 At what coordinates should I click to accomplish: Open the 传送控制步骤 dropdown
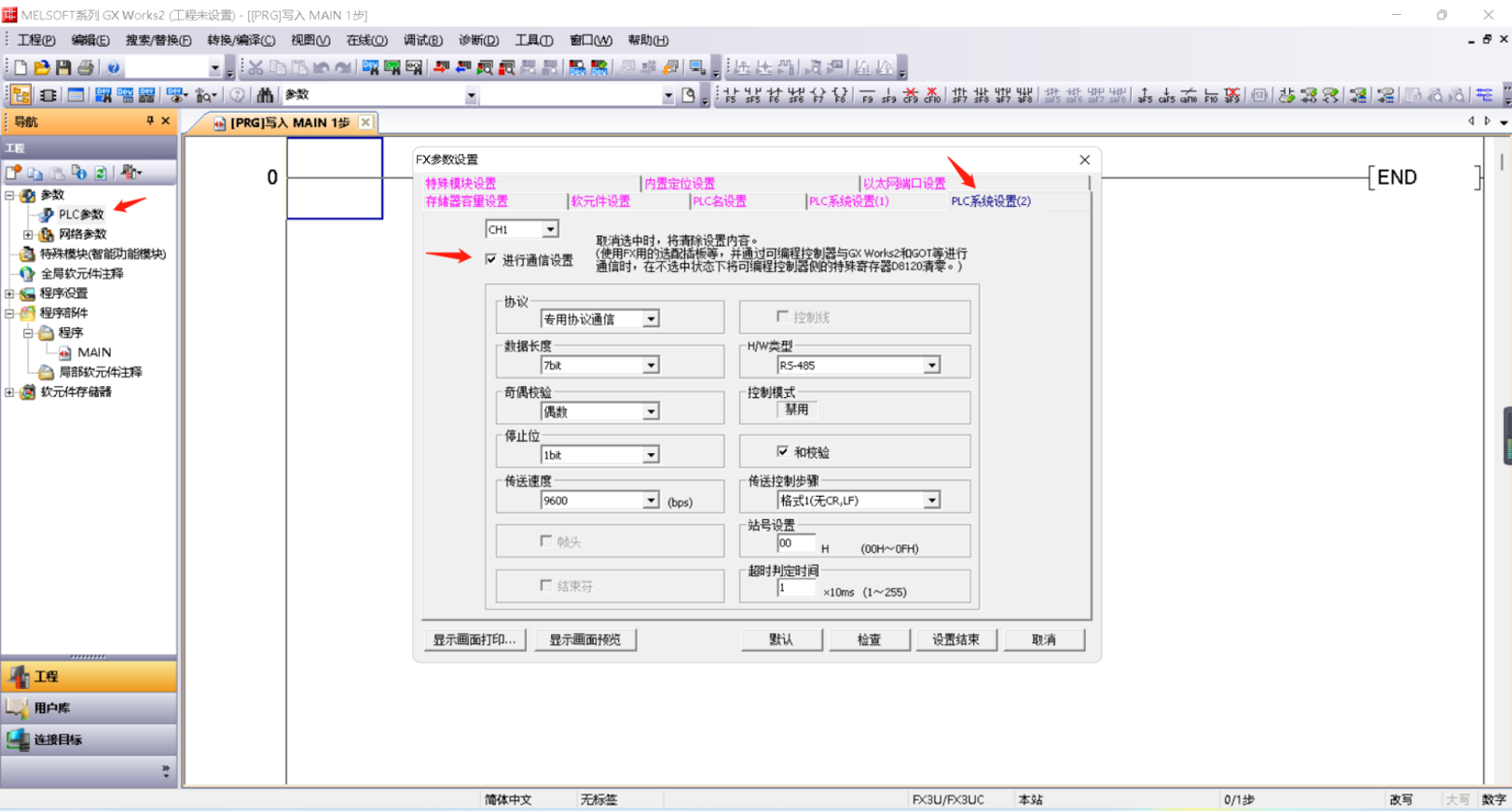click(931, 501)
